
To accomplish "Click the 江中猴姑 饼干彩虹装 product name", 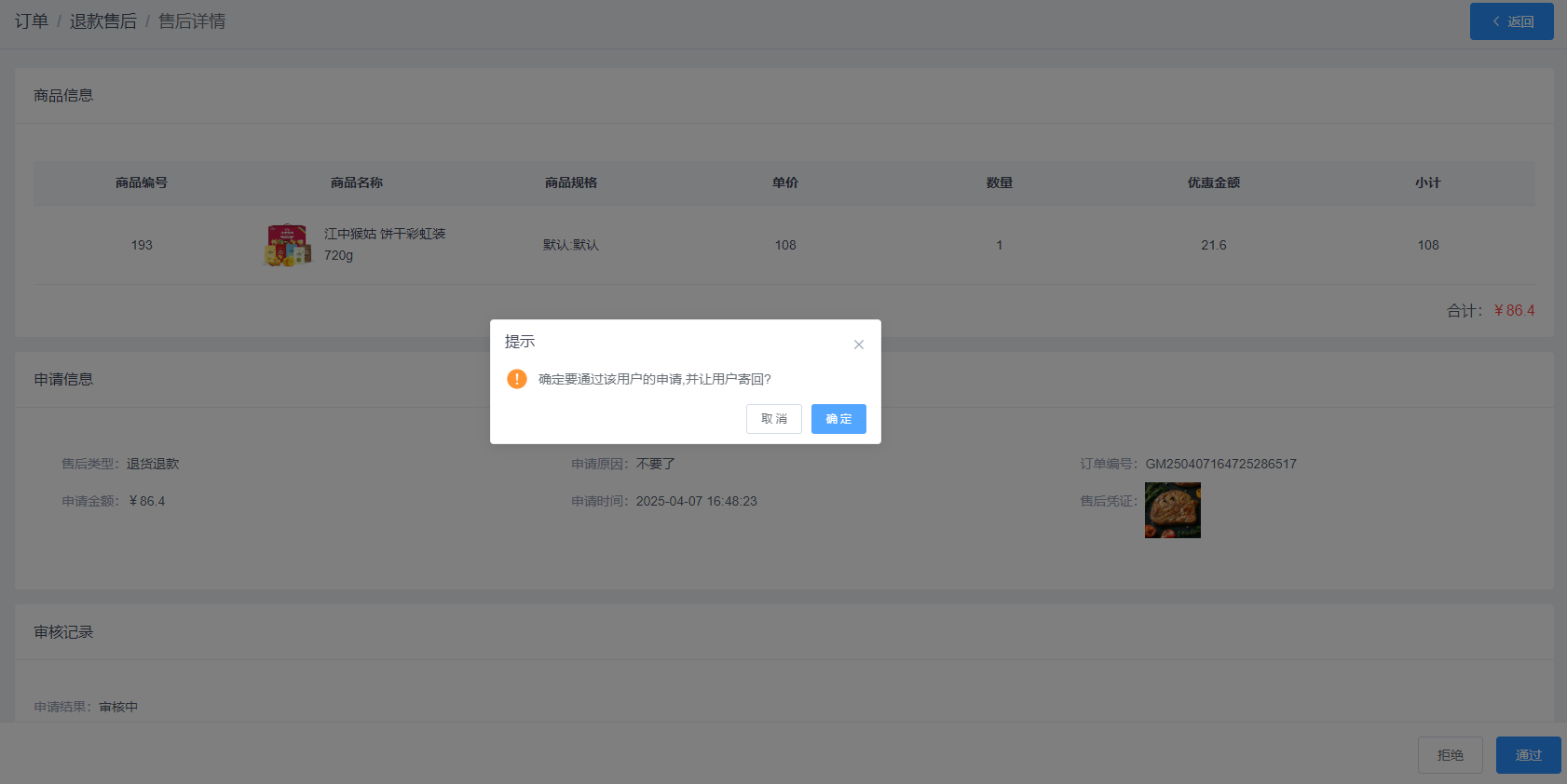I will click(x=384, y=234).
